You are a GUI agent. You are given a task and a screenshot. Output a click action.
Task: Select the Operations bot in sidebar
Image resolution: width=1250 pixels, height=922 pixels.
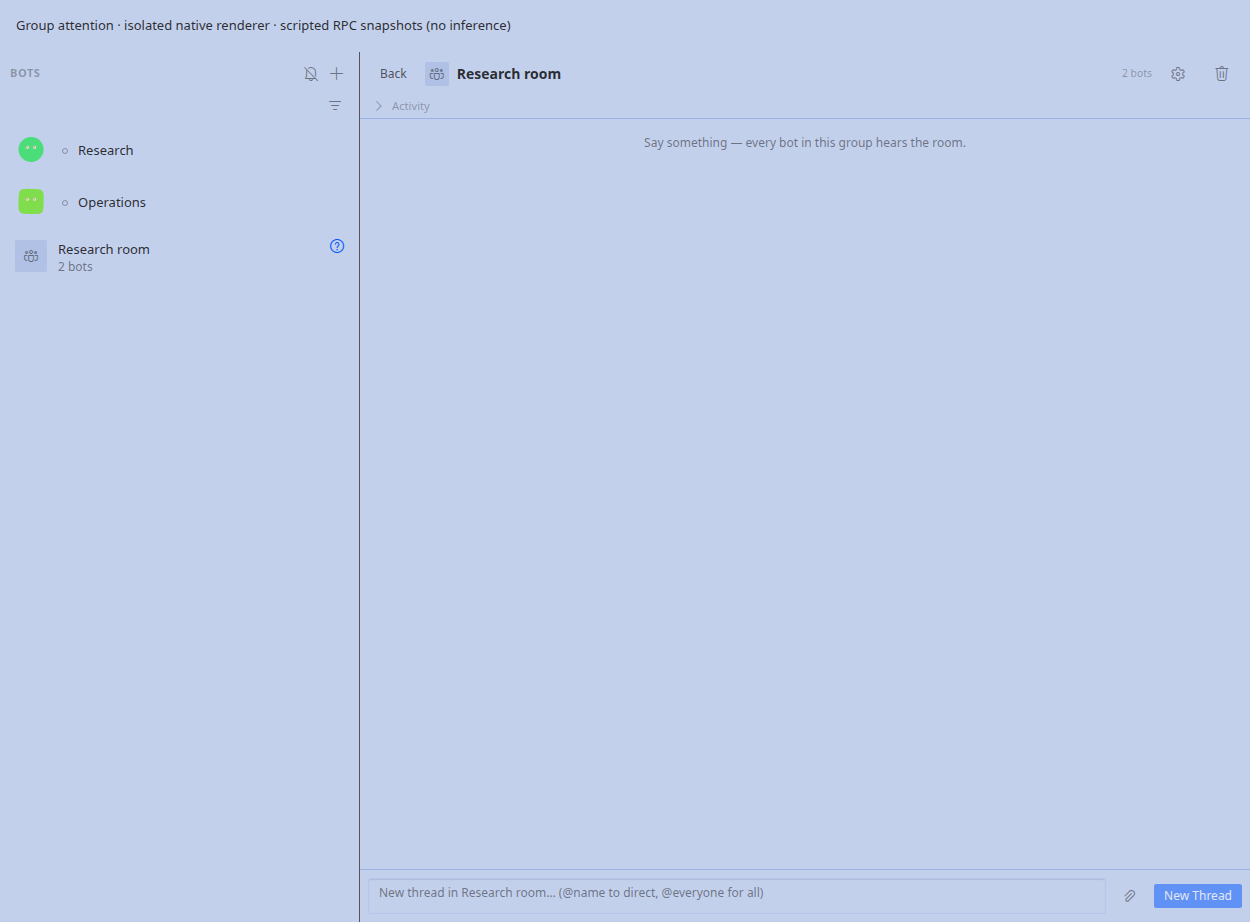179,202
